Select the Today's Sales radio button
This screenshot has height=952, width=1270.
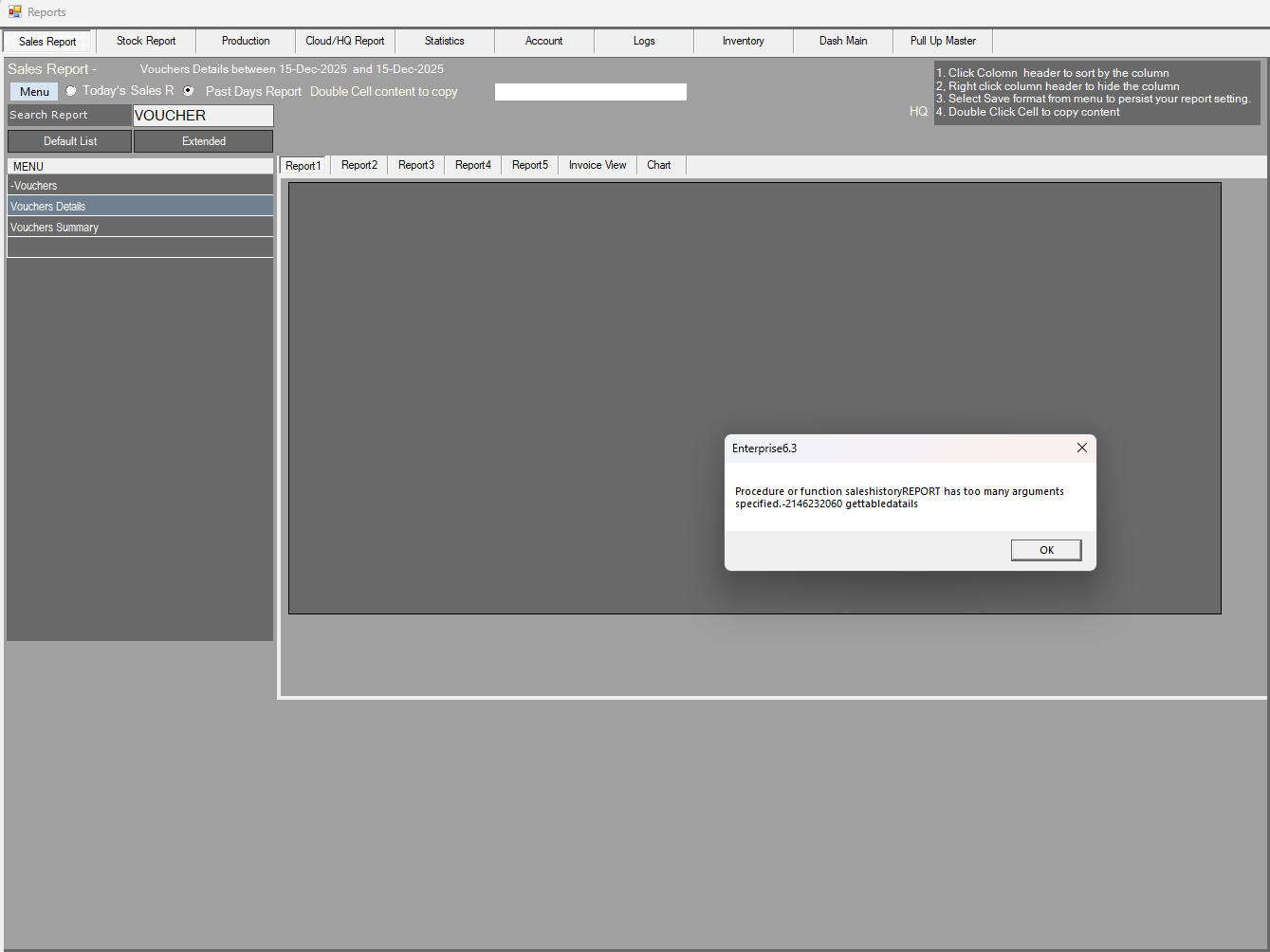pyautogui.click(x=71, y=91)
